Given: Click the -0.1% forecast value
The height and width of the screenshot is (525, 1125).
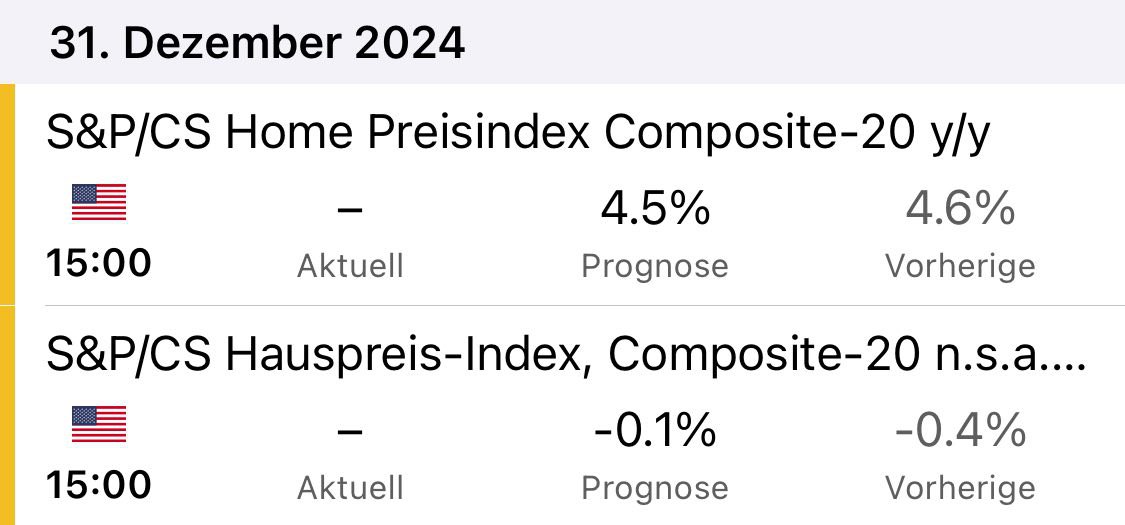Looking at the screenshot, I should (x=655, y=431).
